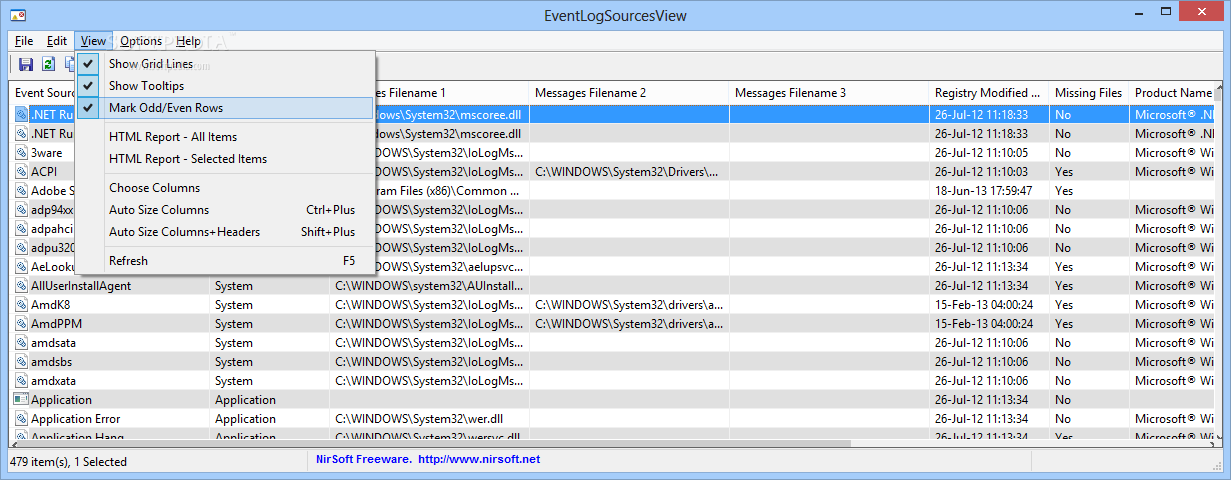1231x480 pixels.
Task: Click the "Yes" Missing Files cell in the ACPI row
Action: [1064, 172]
